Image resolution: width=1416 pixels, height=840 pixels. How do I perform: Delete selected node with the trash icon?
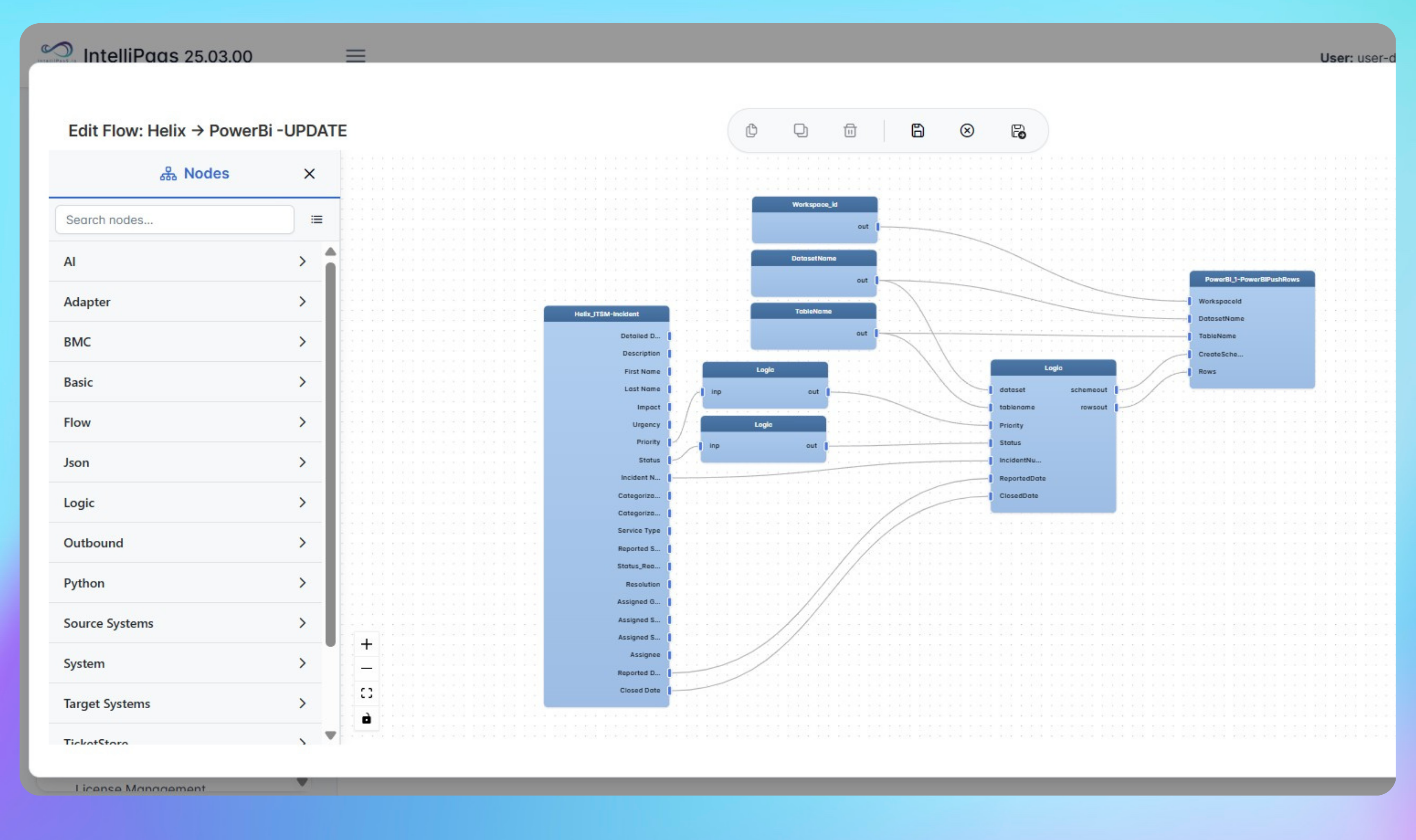(851, 131)
